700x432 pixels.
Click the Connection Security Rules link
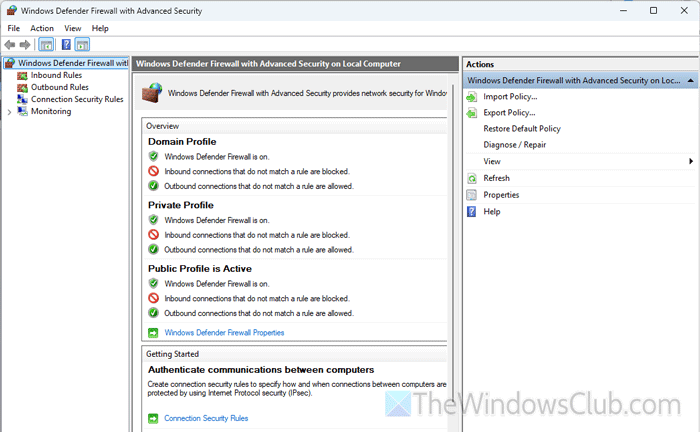click(x=206, y=418)
